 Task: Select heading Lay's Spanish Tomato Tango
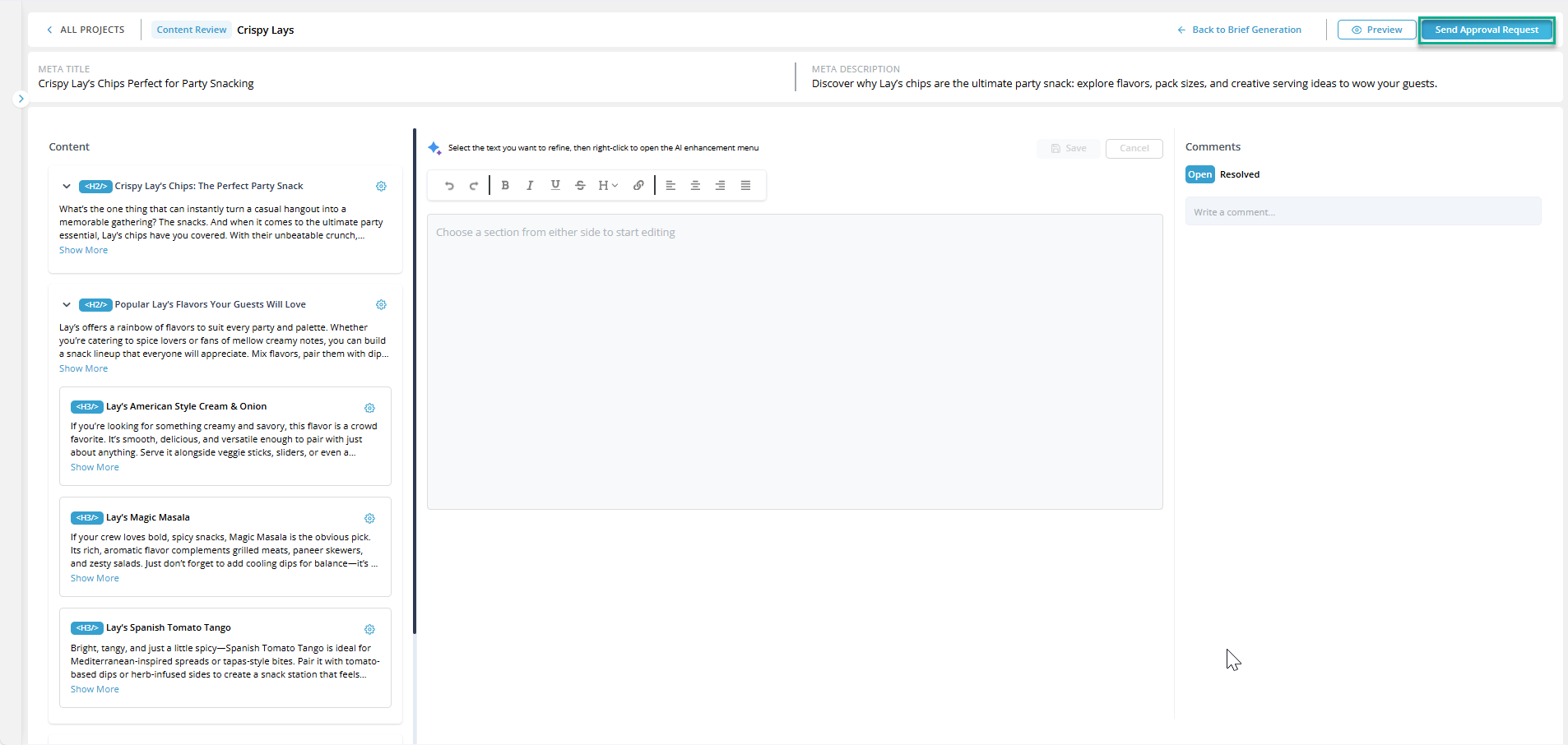169,628
